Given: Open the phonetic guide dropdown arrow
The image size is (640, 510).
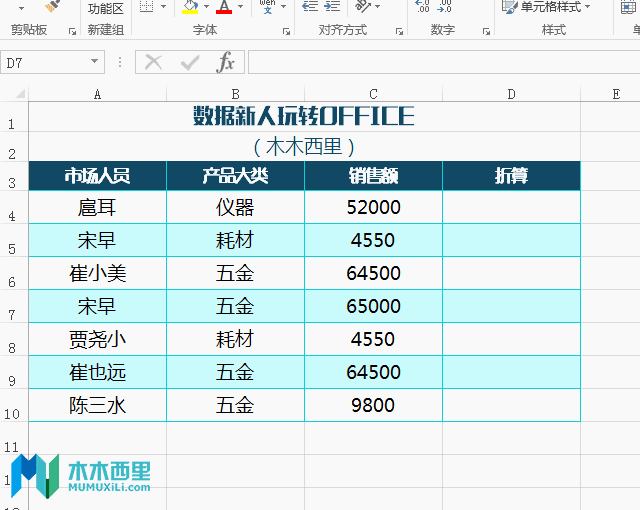Looking at the screenshot, I should (283, 7).
